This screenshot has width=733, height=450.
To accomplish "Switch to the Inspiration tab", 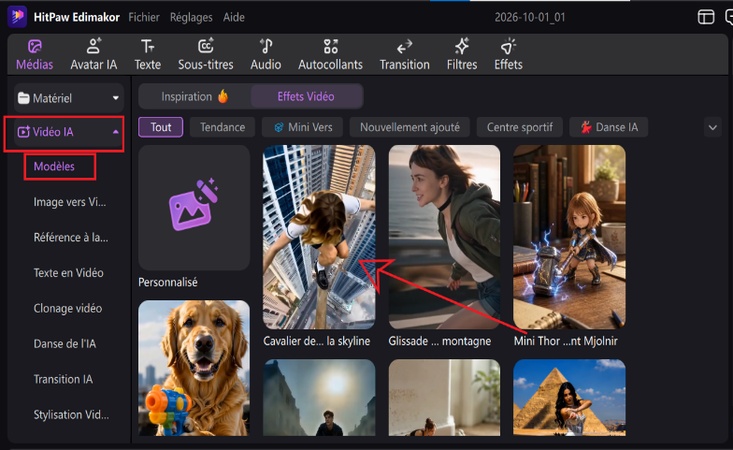I will (x=195, y=97).
